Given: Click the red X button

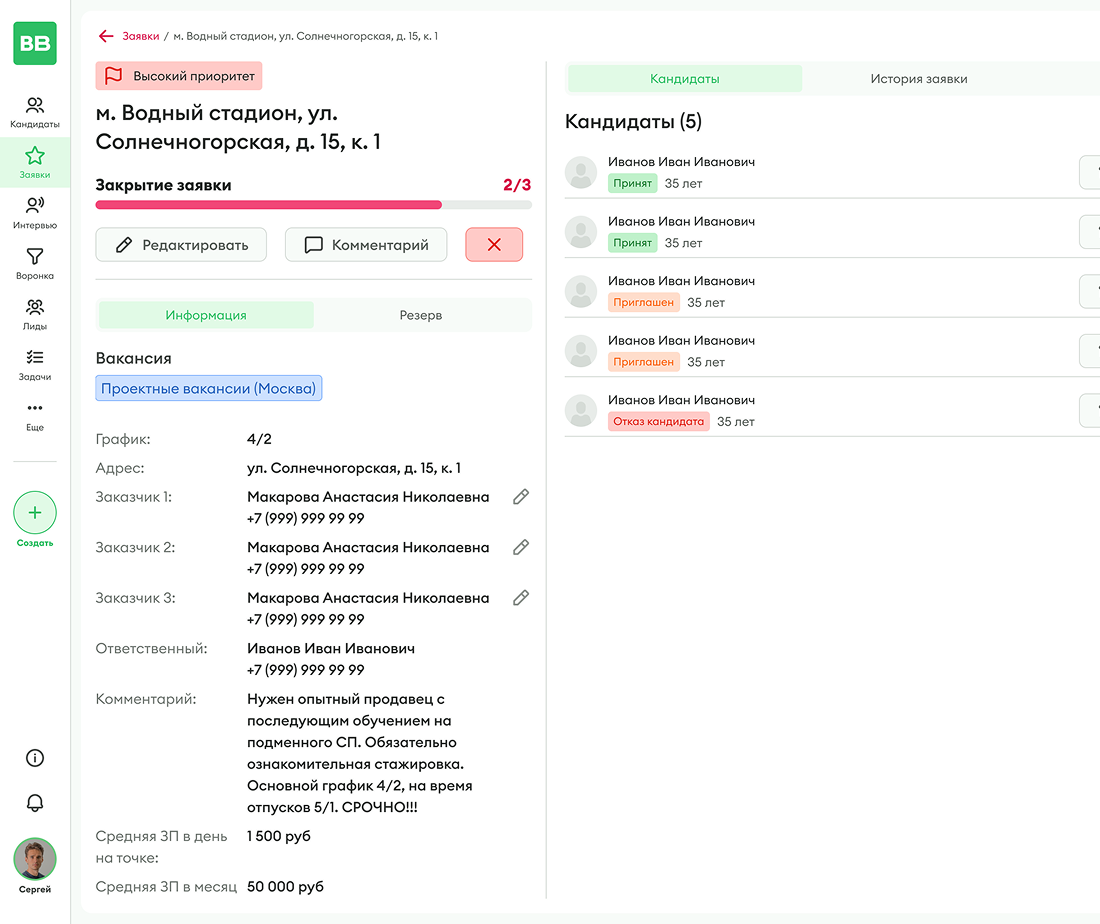Looking at the screenshot, I should pyautogui.click(x=494, y=245).
